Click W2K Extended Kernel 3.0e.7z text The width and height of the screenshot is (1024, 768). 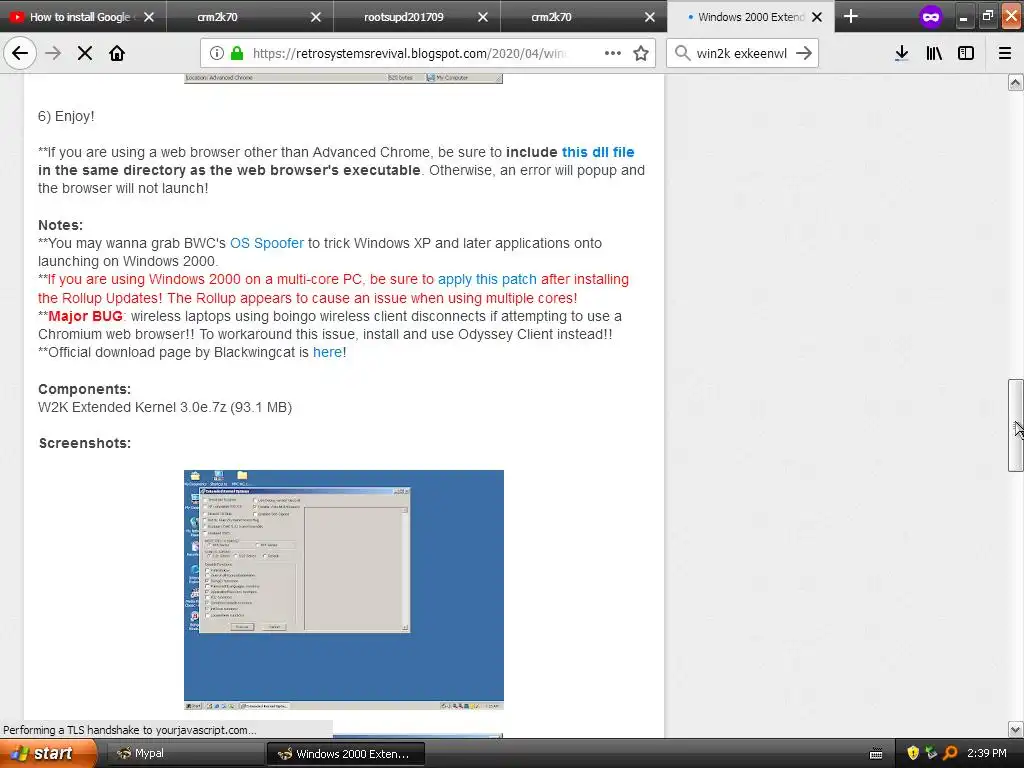tap(165, 407)
